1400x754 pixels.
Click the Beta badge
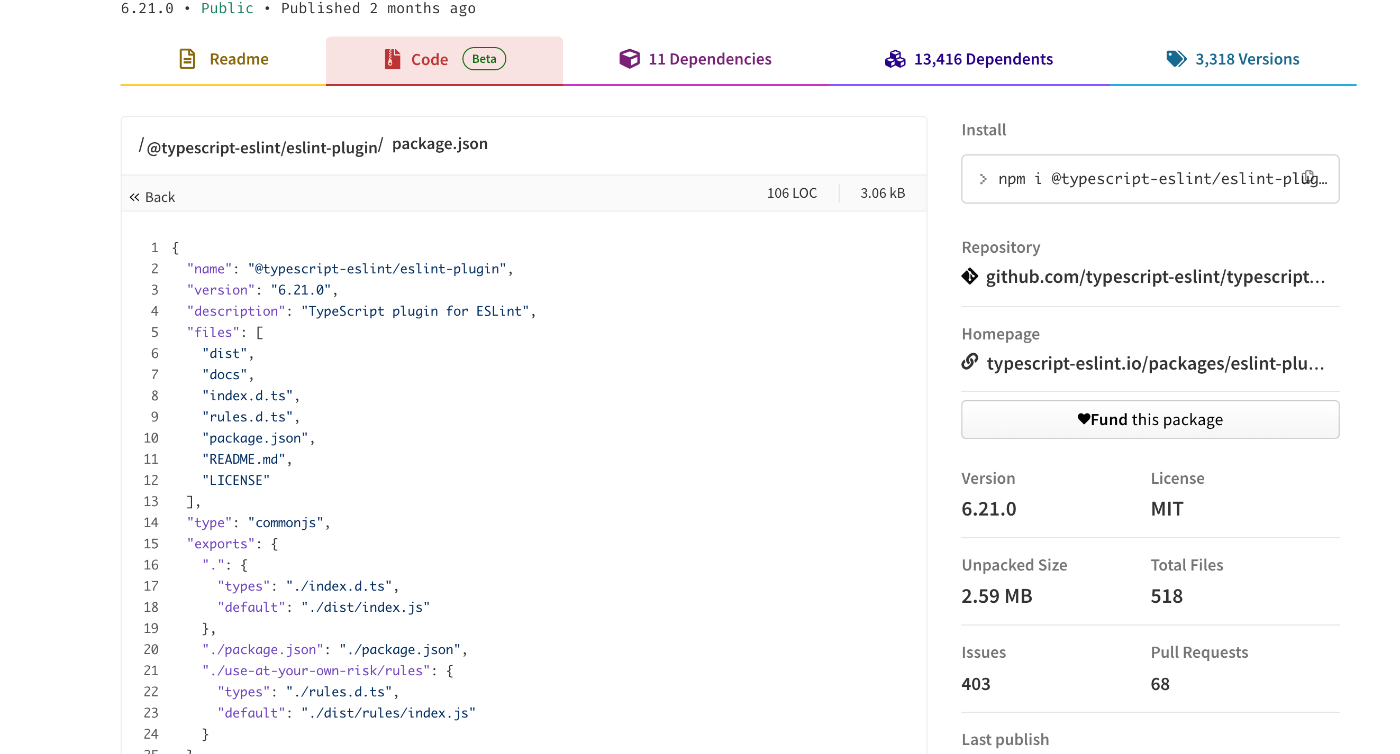pyautogui.click(x=484, y=59)
